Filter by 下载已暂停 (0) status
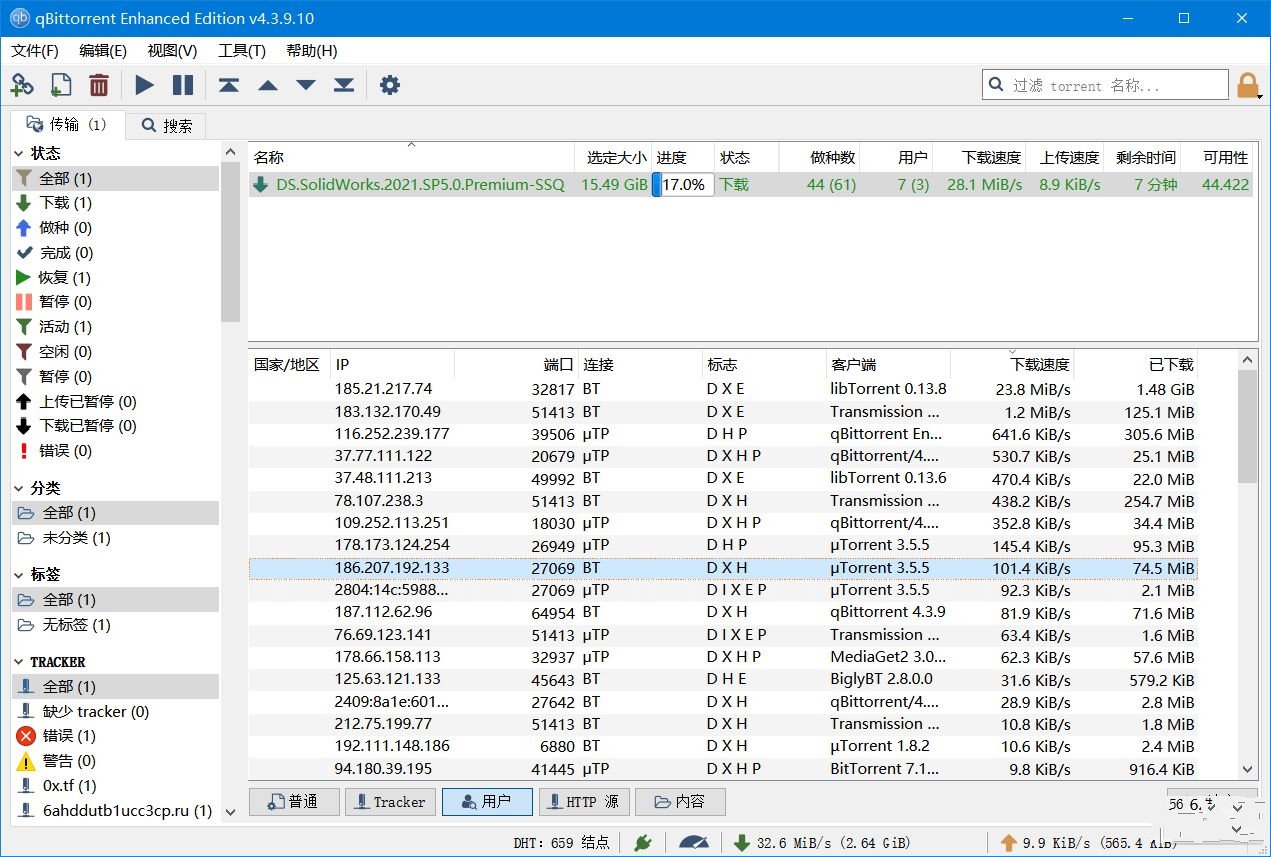The width and height of the screenshot is (1271, 857). coord(115,426)
